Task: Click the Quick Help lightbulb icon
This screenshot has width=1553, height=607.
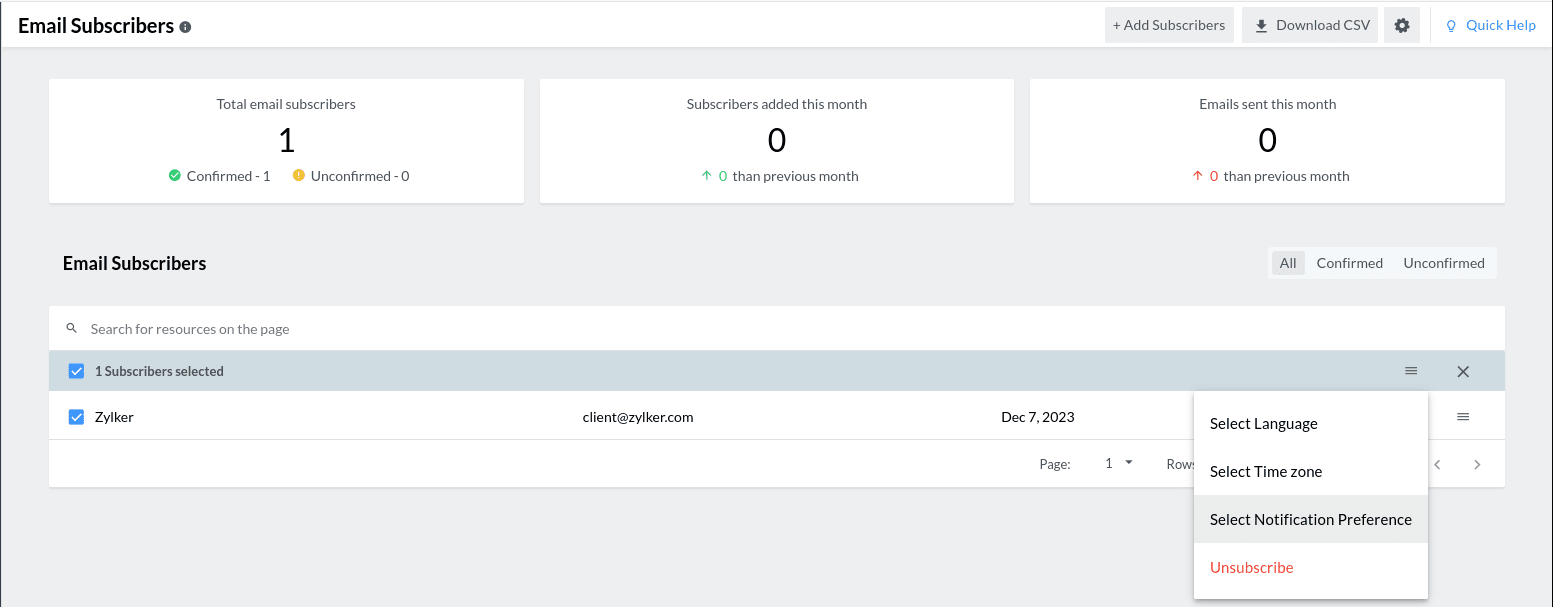Action: click(x=1451, y=26)
